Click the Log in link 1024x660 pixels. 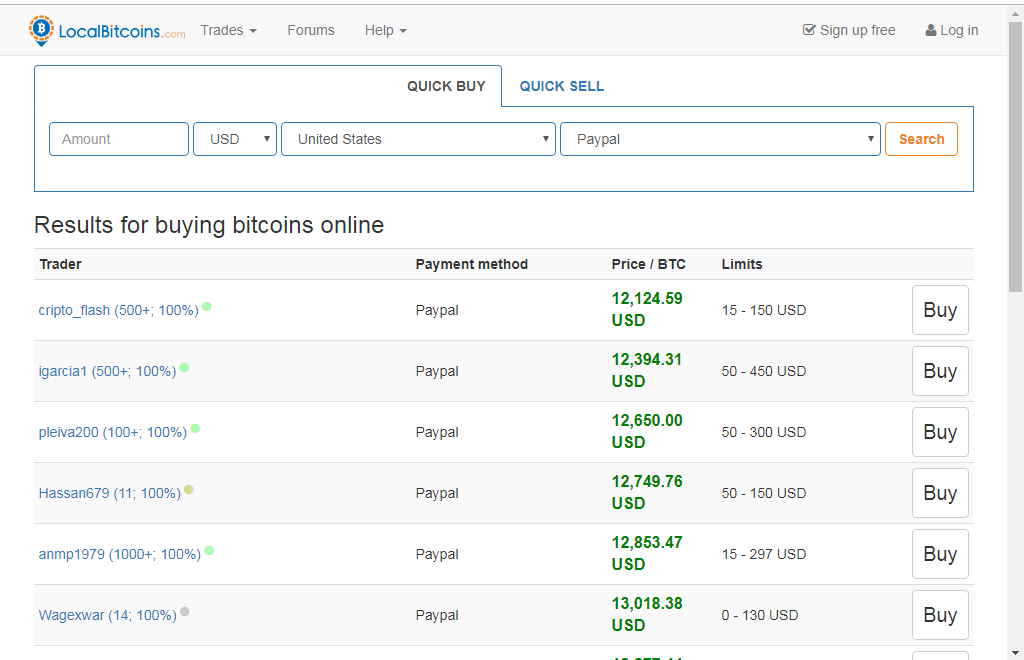(x=952, y=30)
